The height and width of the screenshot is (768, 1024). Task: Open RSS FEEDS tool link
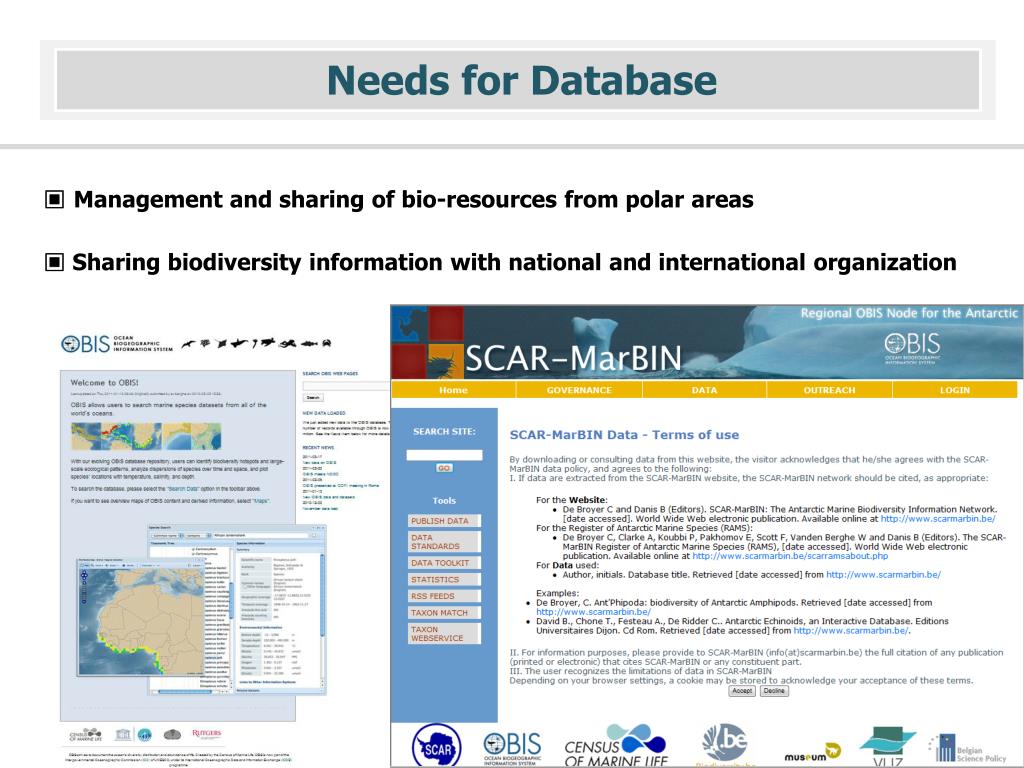pyautogui.click(x=444, y=596)
